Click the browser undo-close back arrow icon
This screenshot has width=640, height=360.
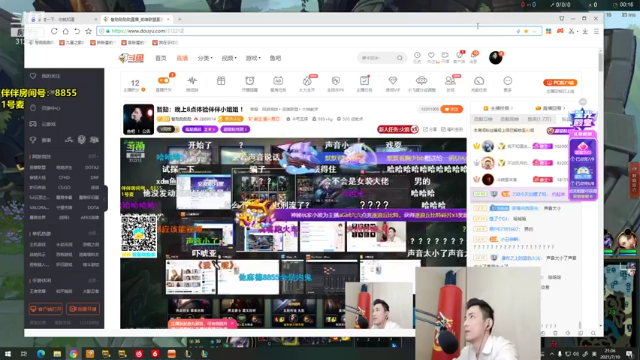[77, 31]
